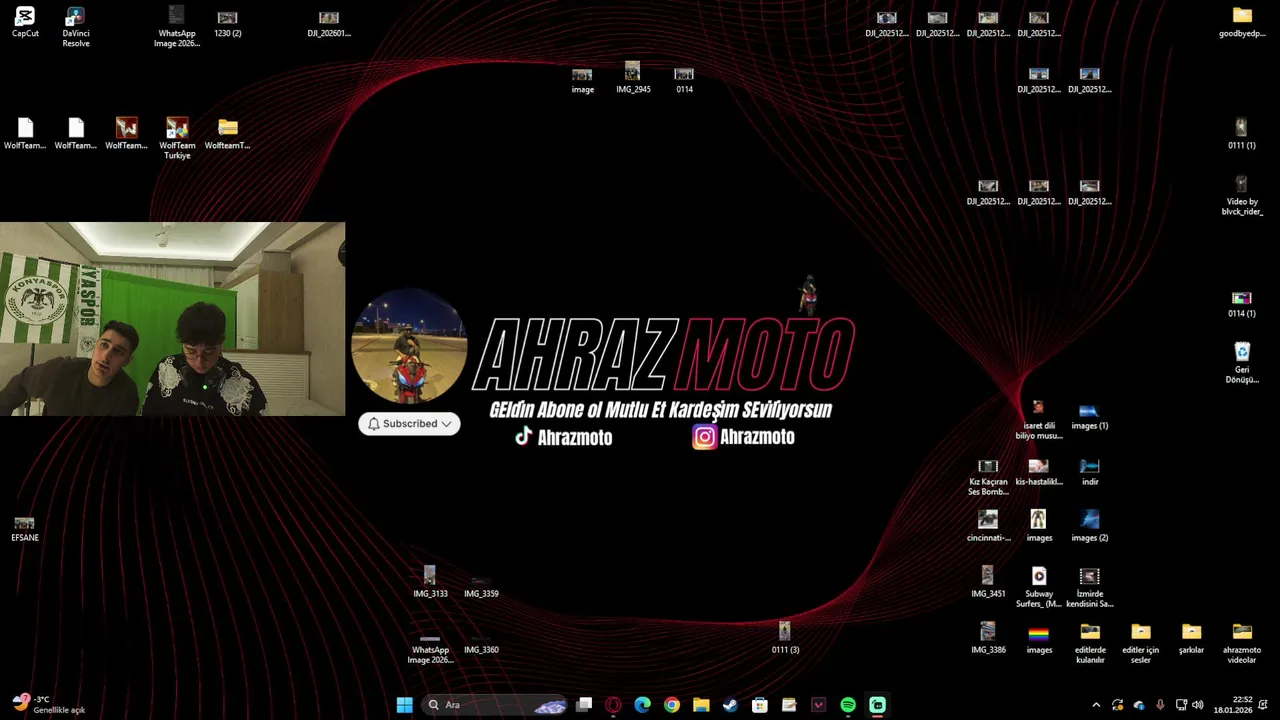
Task: Select the kis-hastalikl... image file
Action: [x=1039, y=471]
